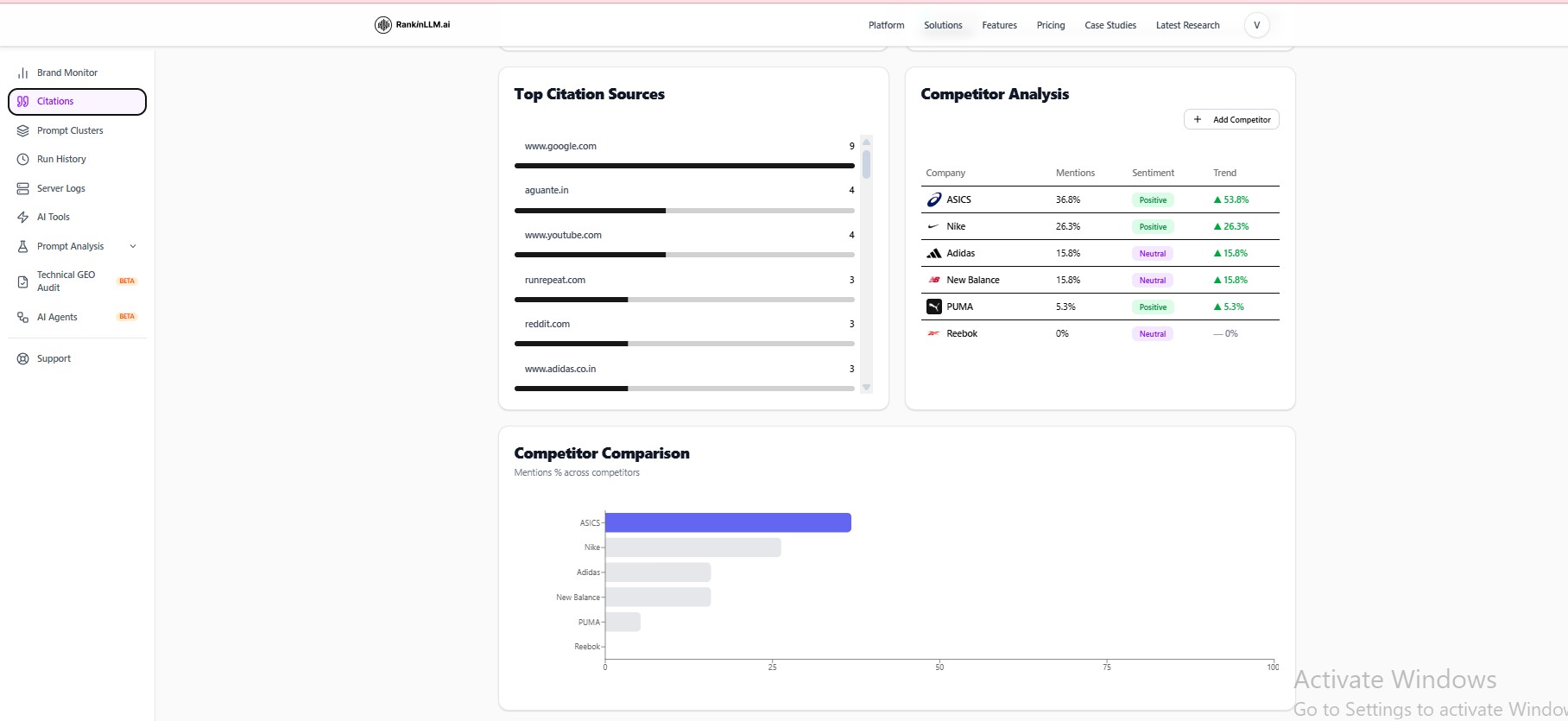Click the citation list scrollbar thumb
Viewport: 1568px width, 721px height.
tap(866, 164)
